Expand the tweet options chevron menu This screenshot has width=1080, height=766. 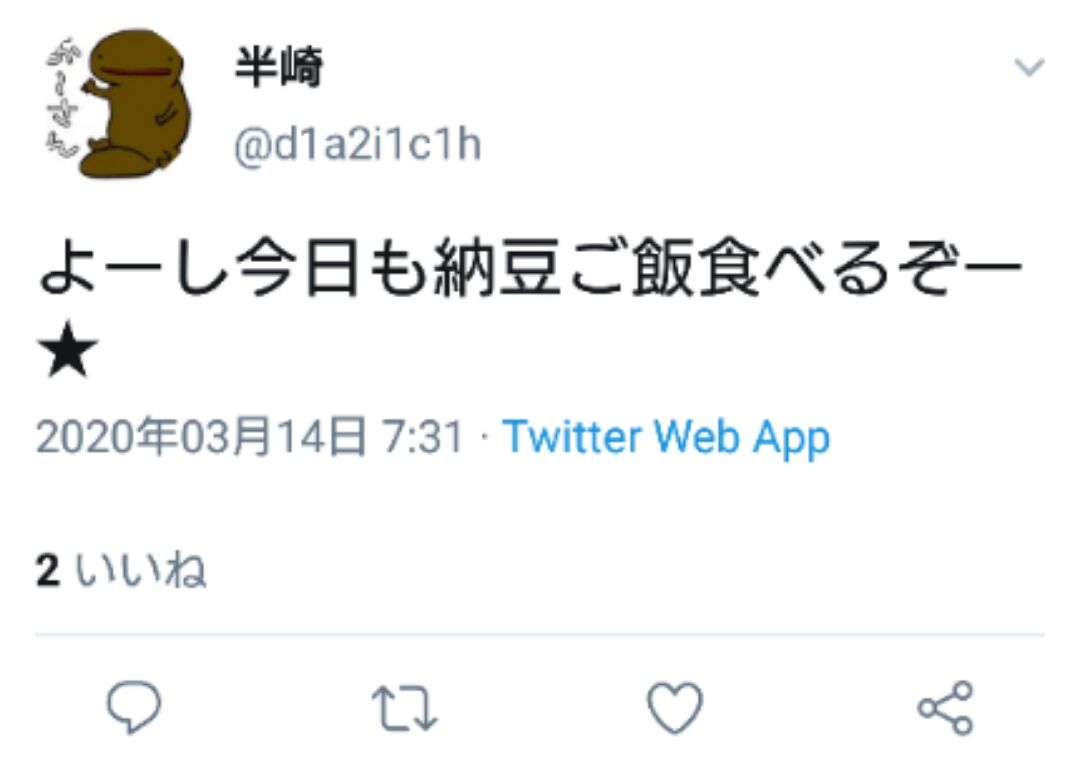pos(1030,67)
